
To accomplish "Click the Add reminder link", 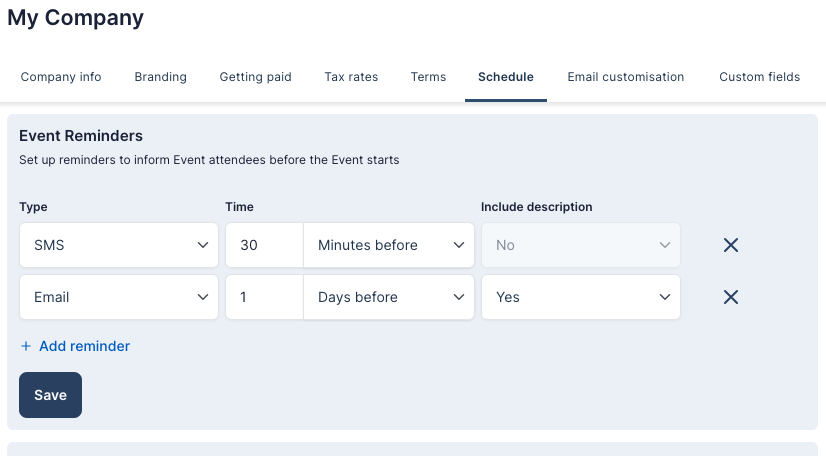I will pos(75,346).
